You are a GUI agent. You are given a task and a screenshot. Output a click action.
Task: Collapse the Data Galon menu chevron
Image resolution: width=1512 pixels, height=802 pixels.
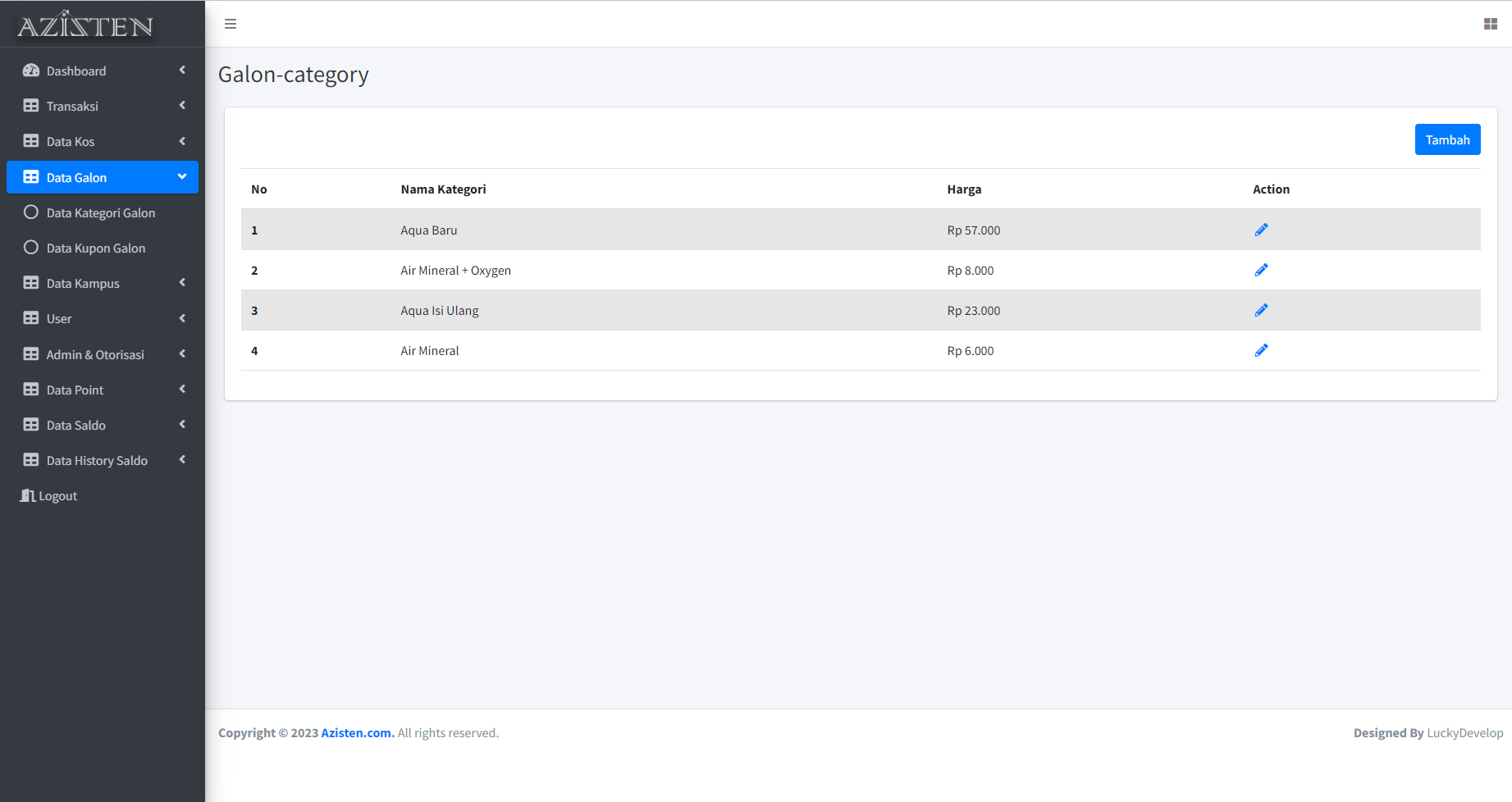182,176
